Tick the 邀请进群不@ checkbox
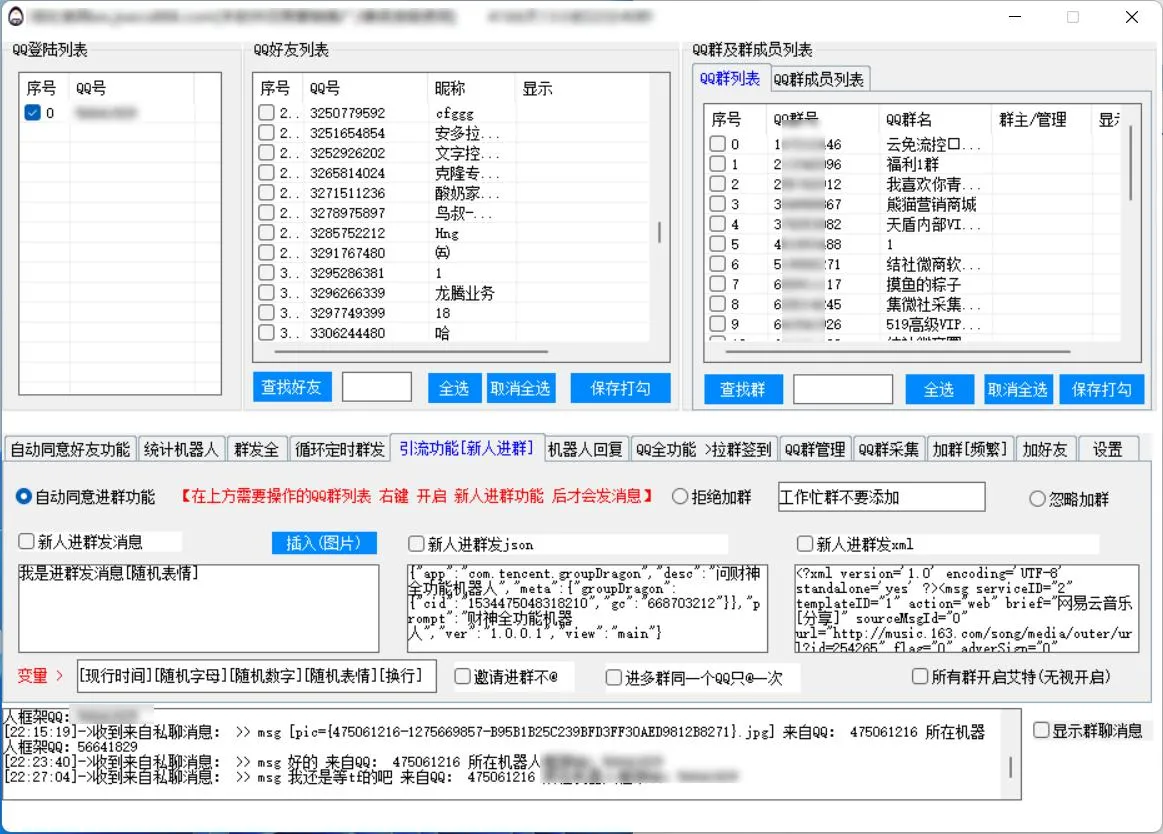The image size is (1163, 834). tap(462, 677)
